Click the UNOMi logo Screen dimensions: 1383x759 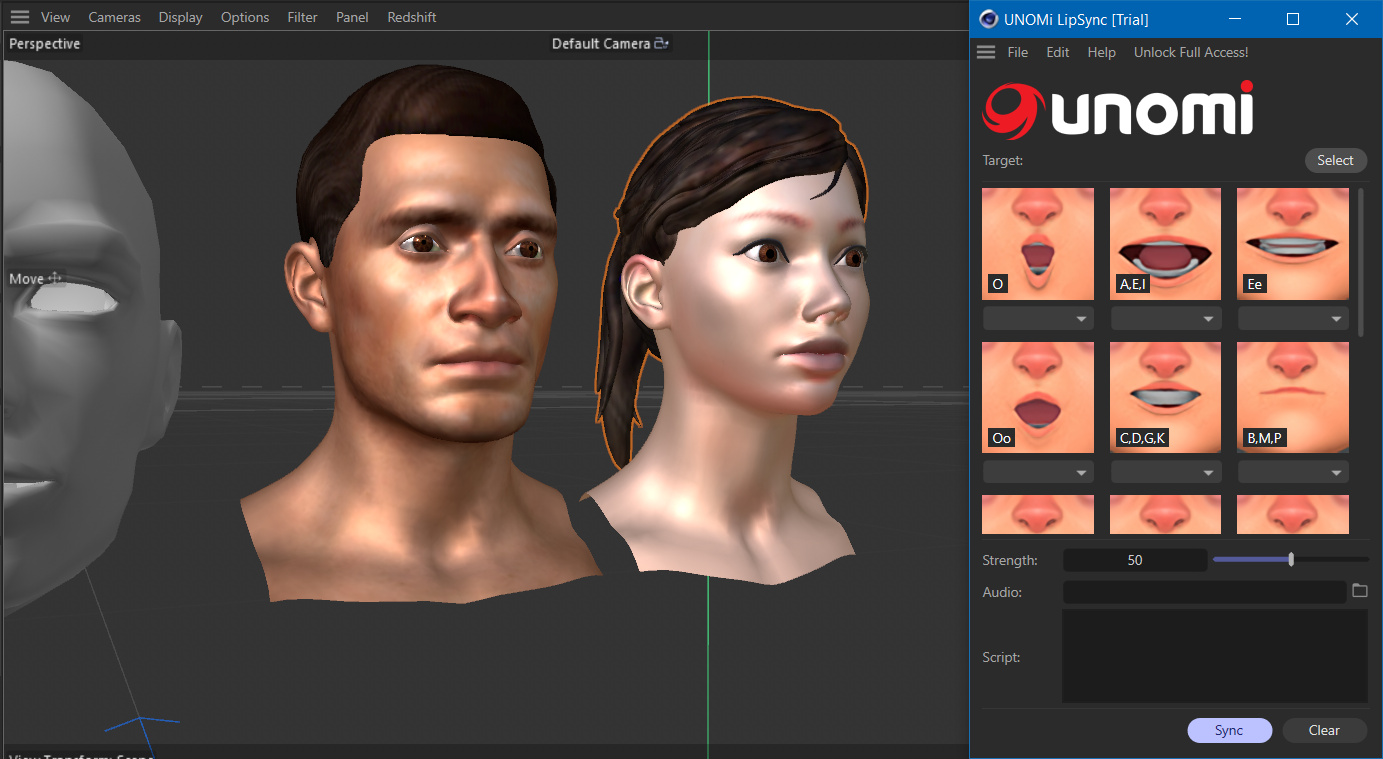click(x=1118, y=110)
